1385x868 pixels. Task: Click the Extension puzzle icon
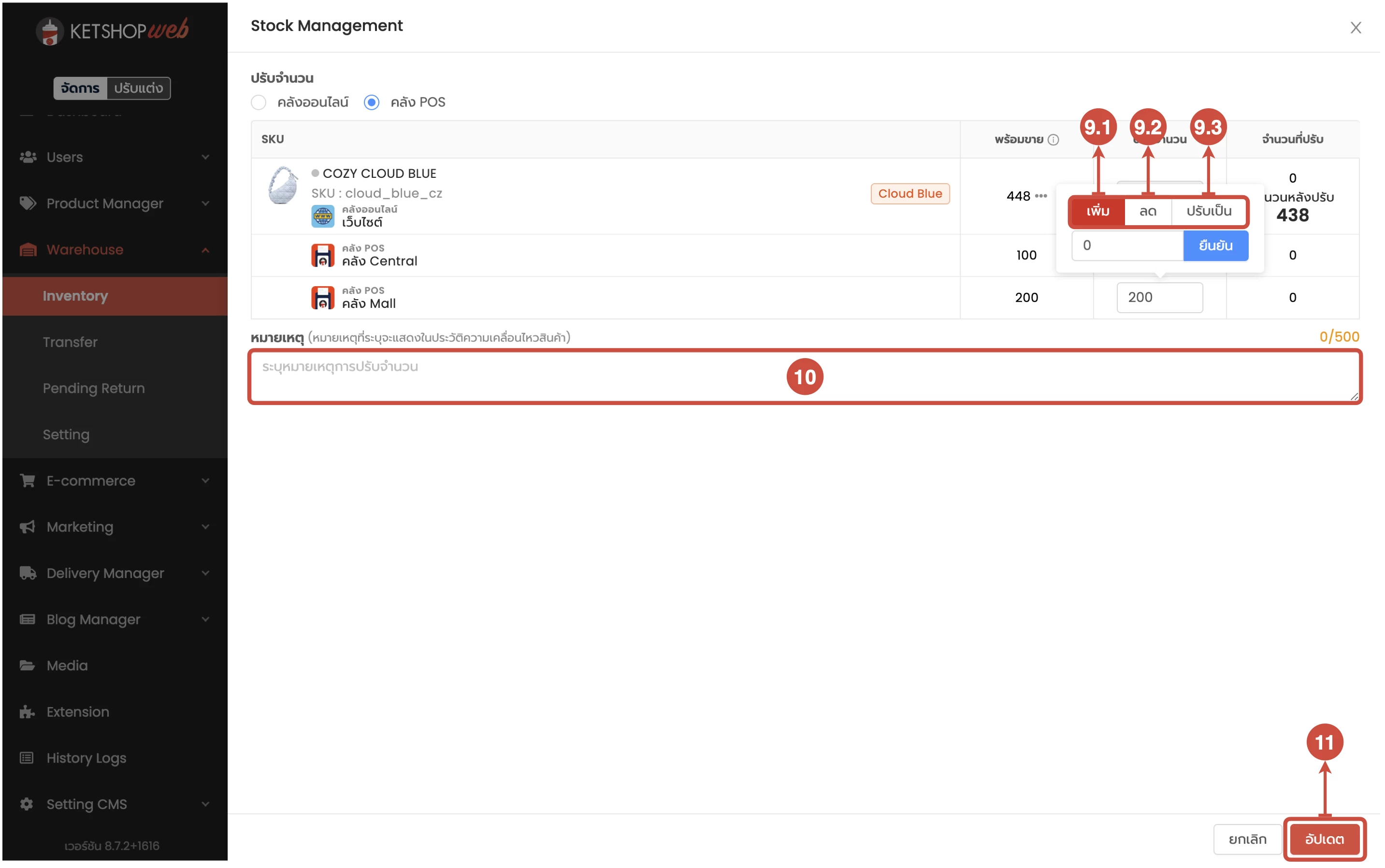click(x=28, y=712)
